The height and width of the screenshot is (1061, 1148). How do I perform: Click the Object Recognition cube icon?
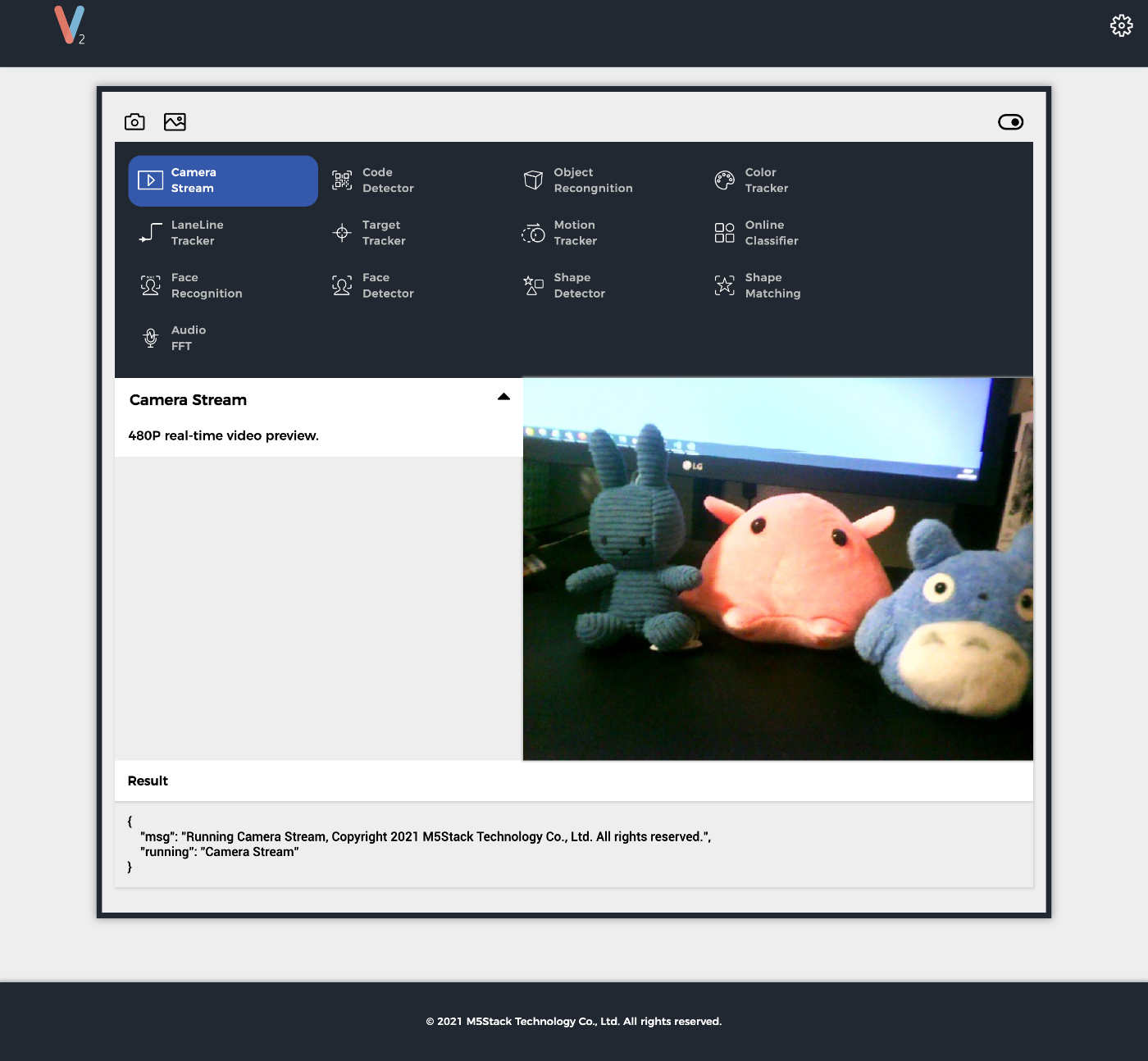pyautogui.click(x=533, y=180)
